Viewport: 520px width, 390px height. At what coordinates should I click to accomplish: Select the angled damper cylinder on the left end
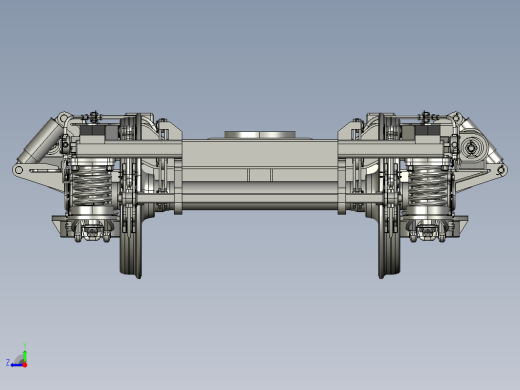pos(41,140)
